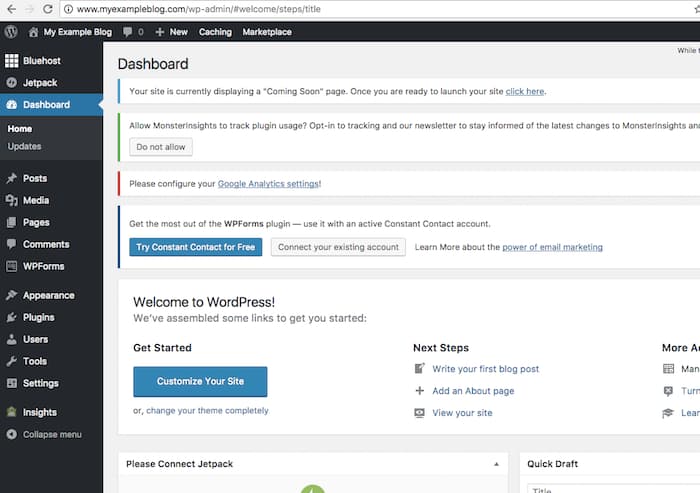Click the edit icon beside Write your first blog post
Image resolution: width=700 pixels, height=493 pixels.
(420, 368)
